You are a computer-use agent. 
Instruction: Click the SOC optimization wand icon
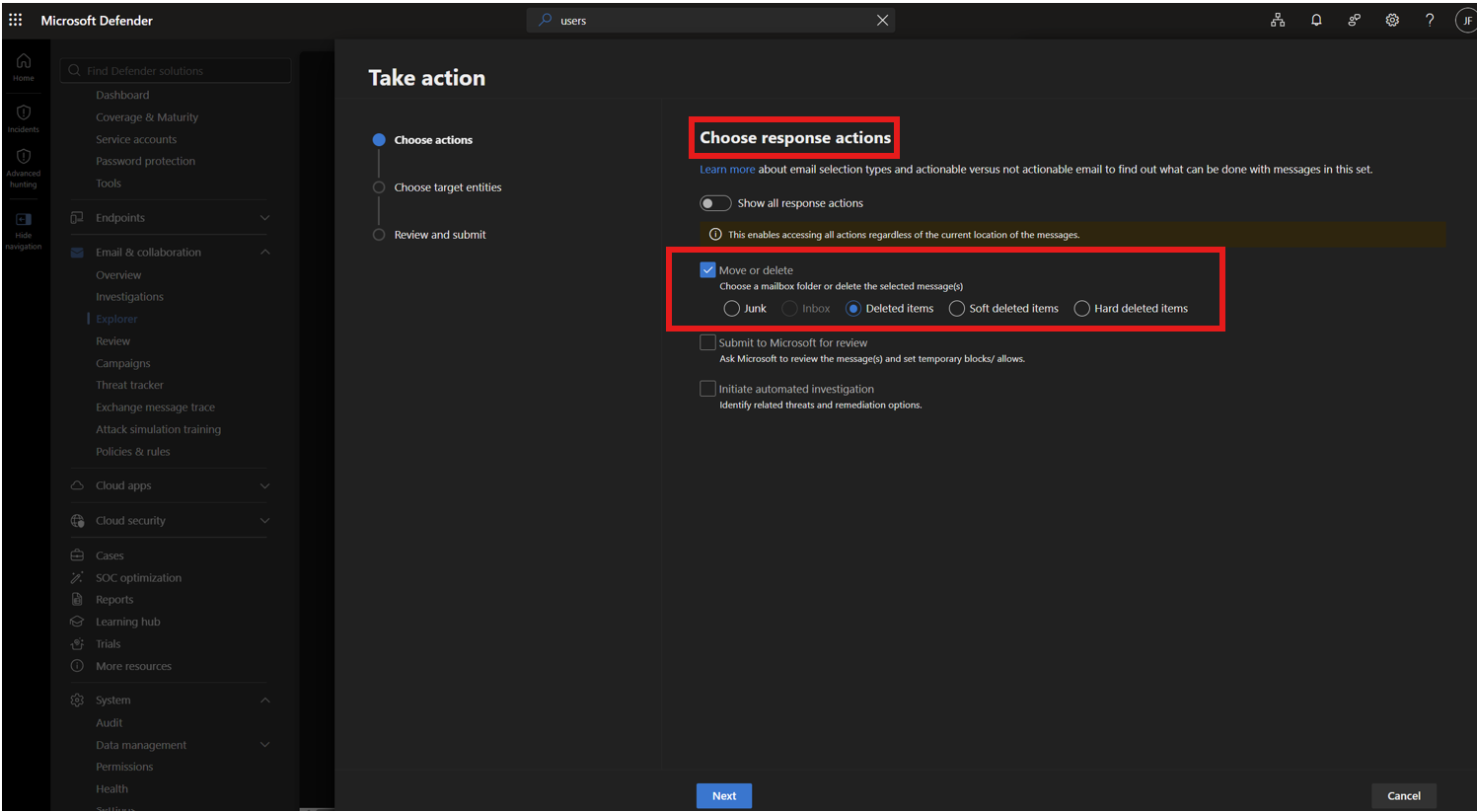pyautogui.click(x=77, y=577)
